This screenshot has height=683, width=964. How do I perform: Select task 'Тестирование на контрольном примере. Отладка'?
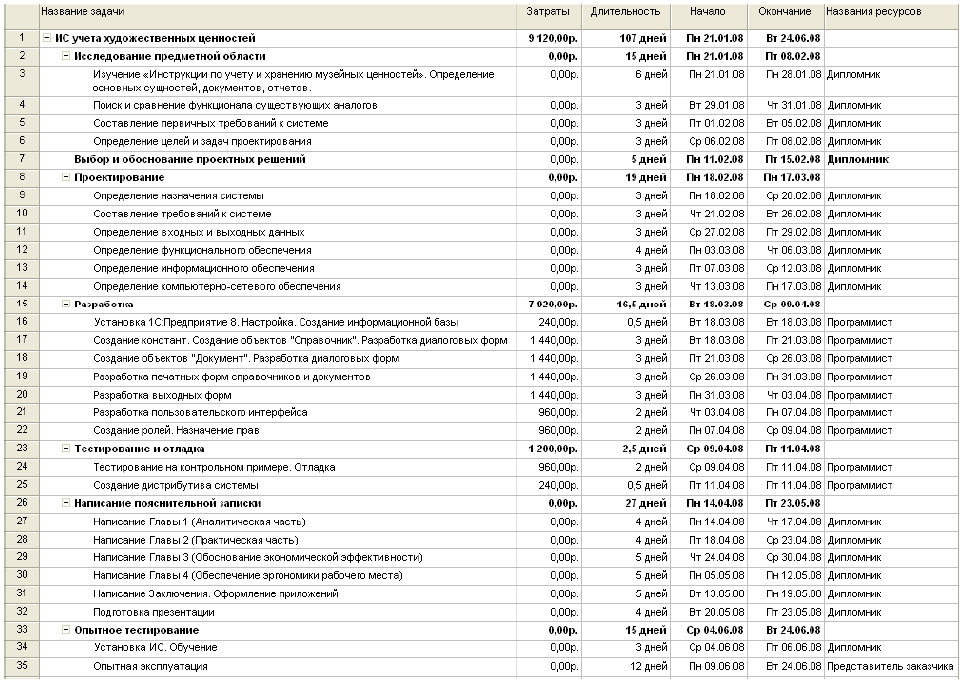click(214, 467)
